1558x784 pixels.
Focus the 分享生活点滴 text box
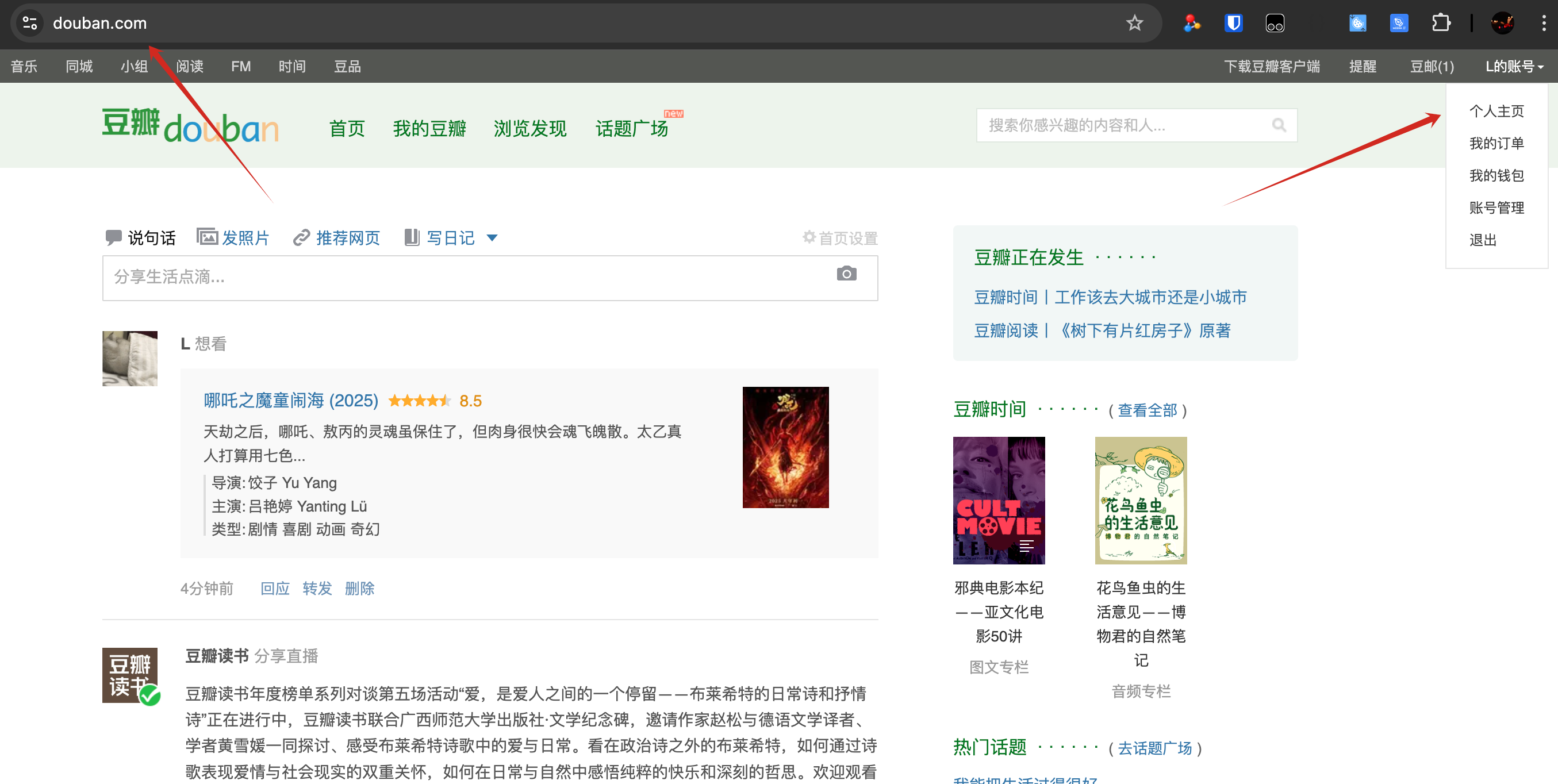point(490,278)
